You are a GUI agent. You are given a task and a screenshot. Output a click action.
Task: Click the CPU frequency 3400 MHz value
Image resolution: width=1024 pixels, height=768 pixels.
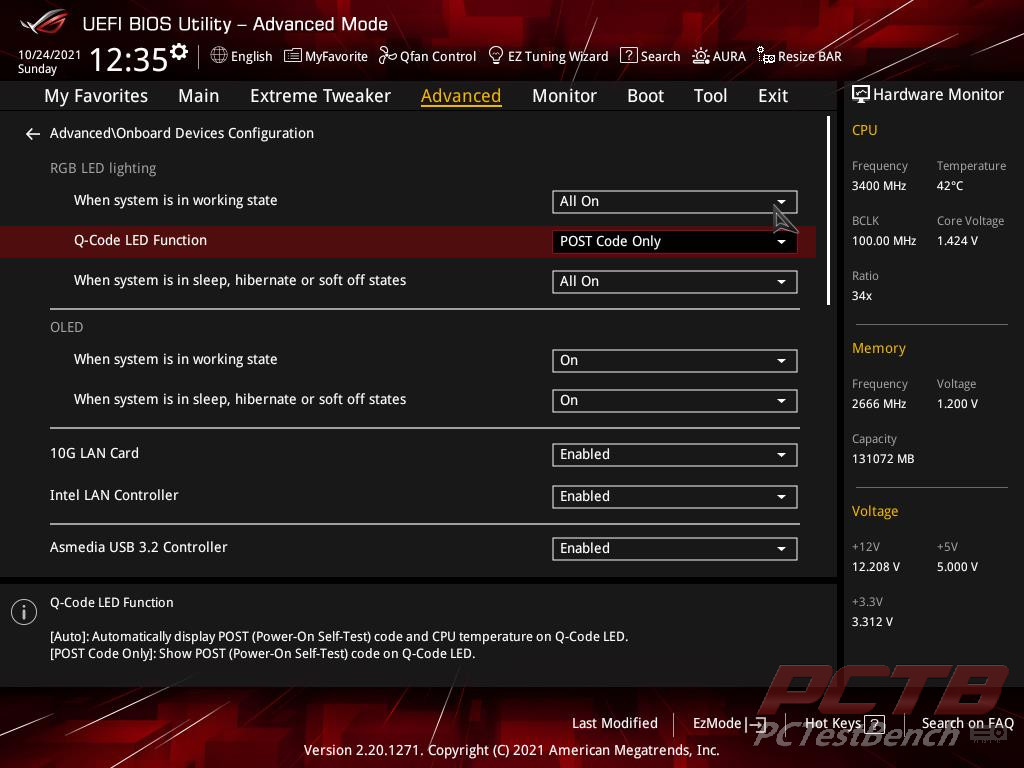[879, 186]
